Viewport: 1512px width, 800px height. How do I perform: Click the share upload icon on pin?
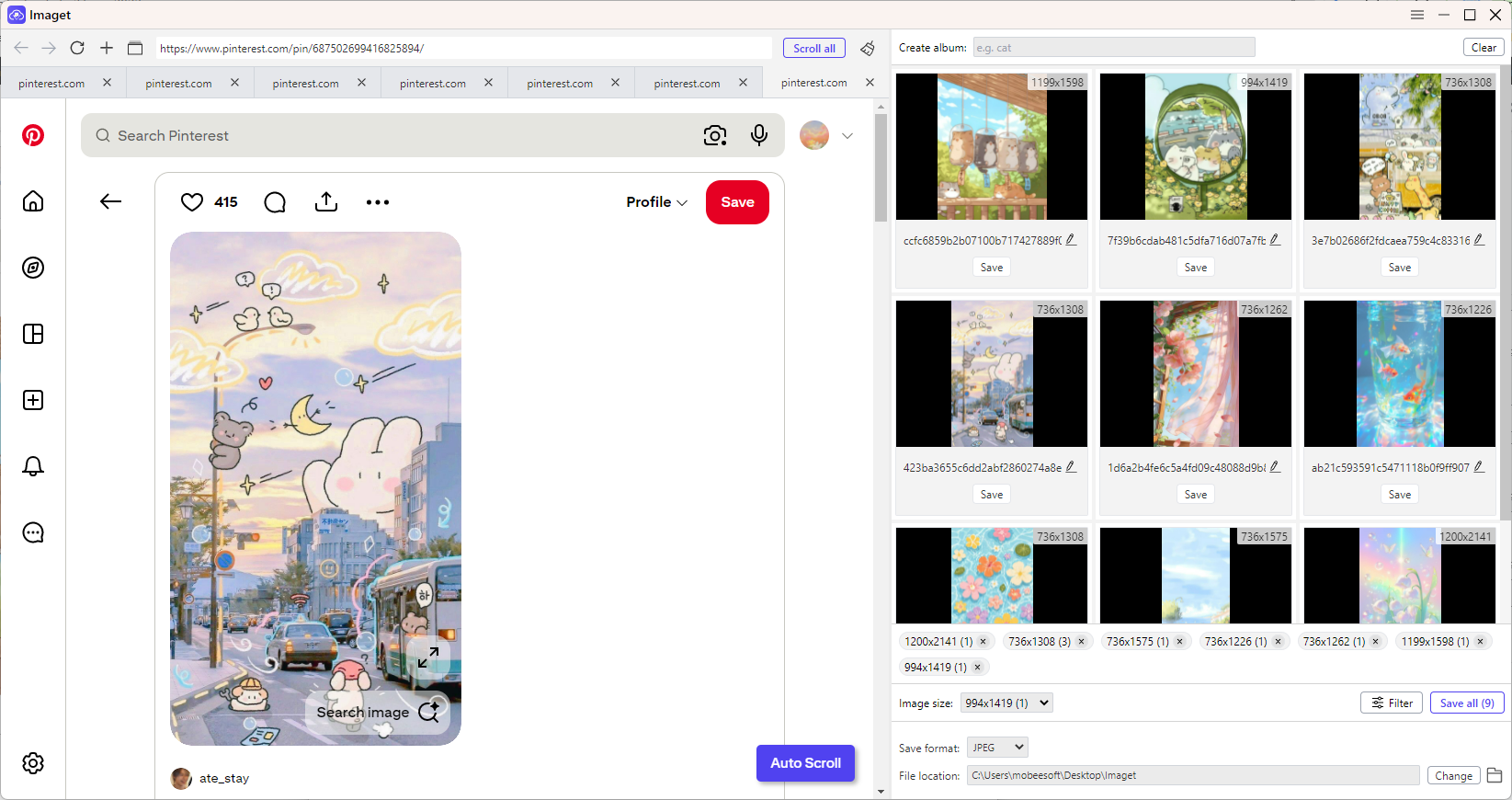pos(326,201)
